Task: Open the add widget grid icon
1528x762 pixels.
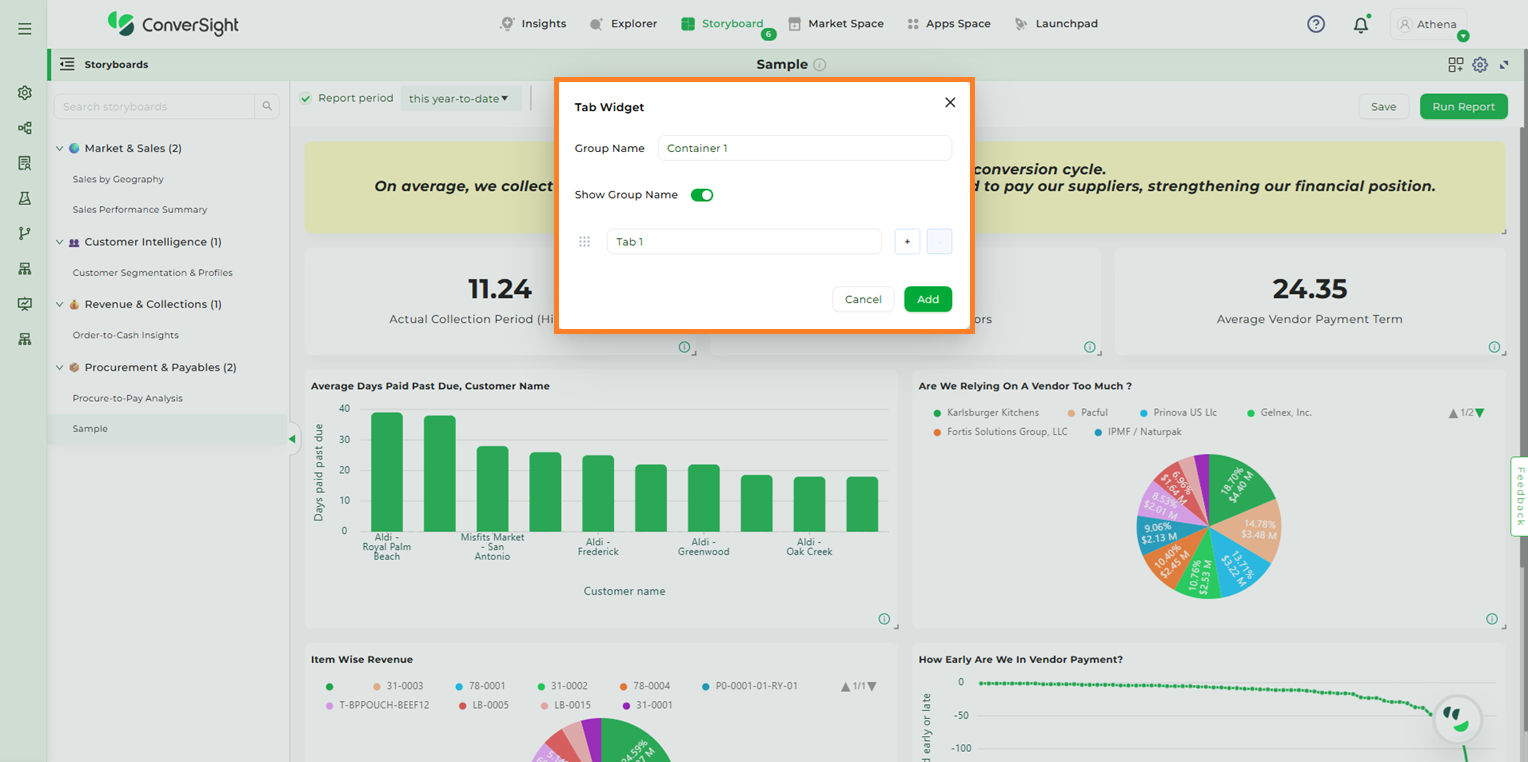Action: [1455, 65]
